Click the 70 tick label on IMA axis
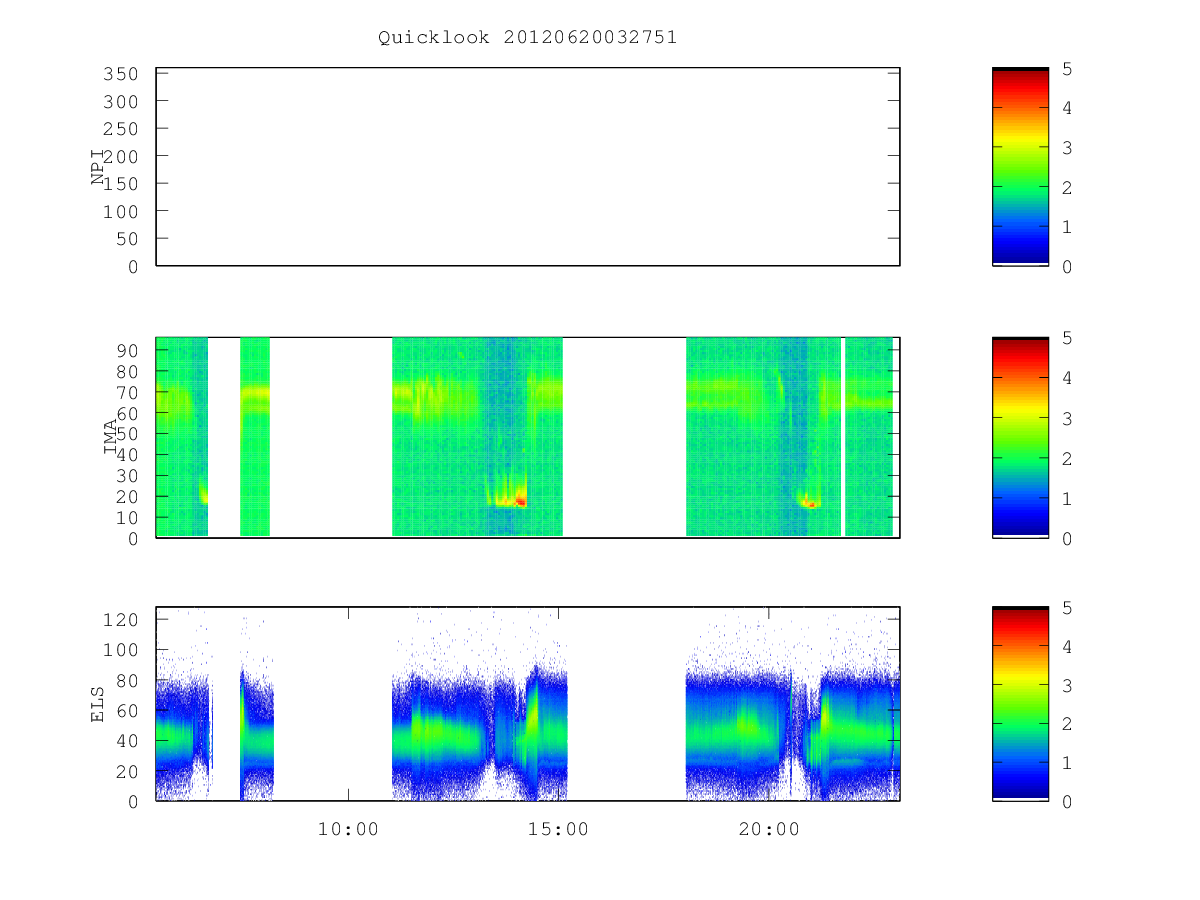The height and width of the screenshot is (900, 1200). 126,392
